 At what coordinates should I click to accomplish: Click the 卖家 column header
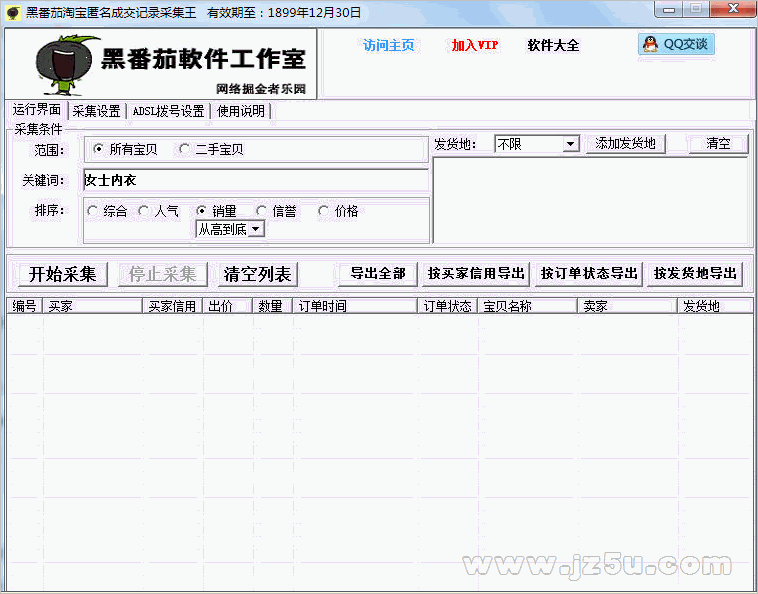click(627, 306)
